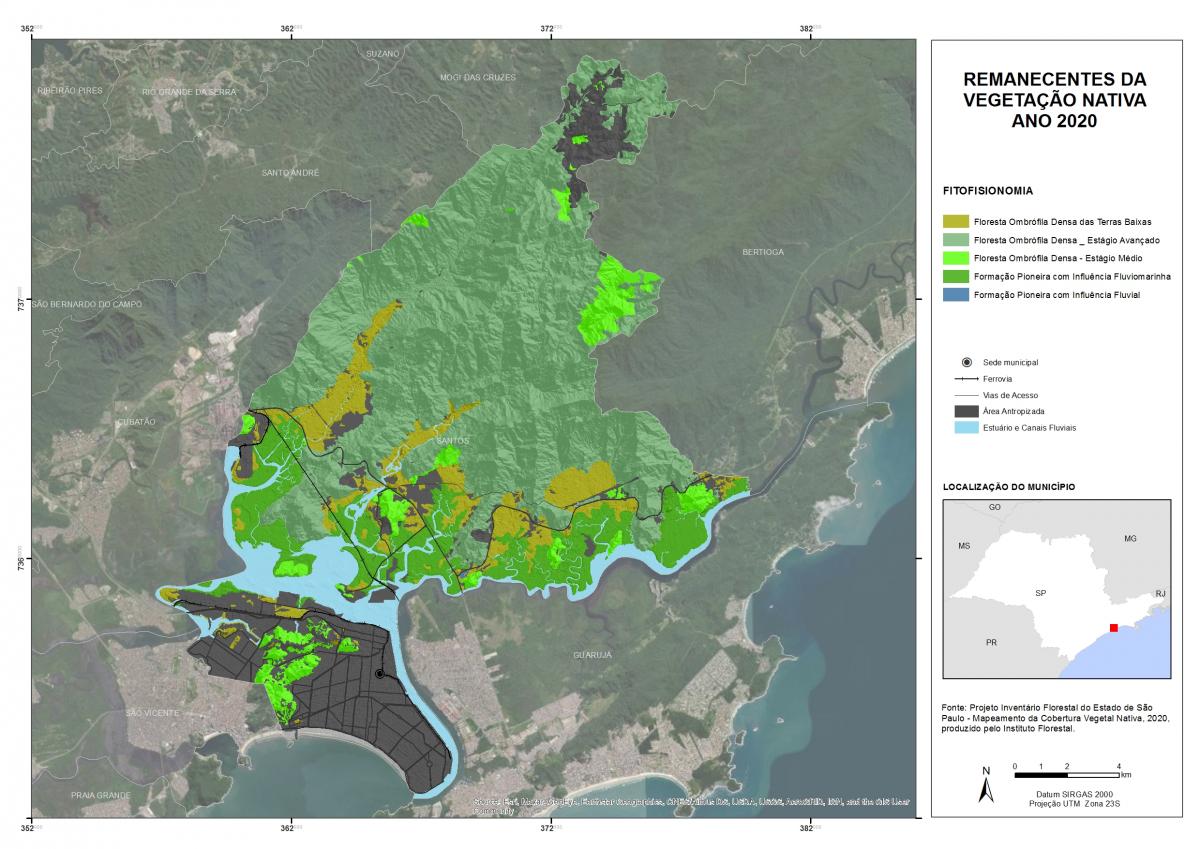Viewport: 1200px width, 849px height.
Task: Click the Área Antropizada dark gray legend box
Action: coord(969,411)
